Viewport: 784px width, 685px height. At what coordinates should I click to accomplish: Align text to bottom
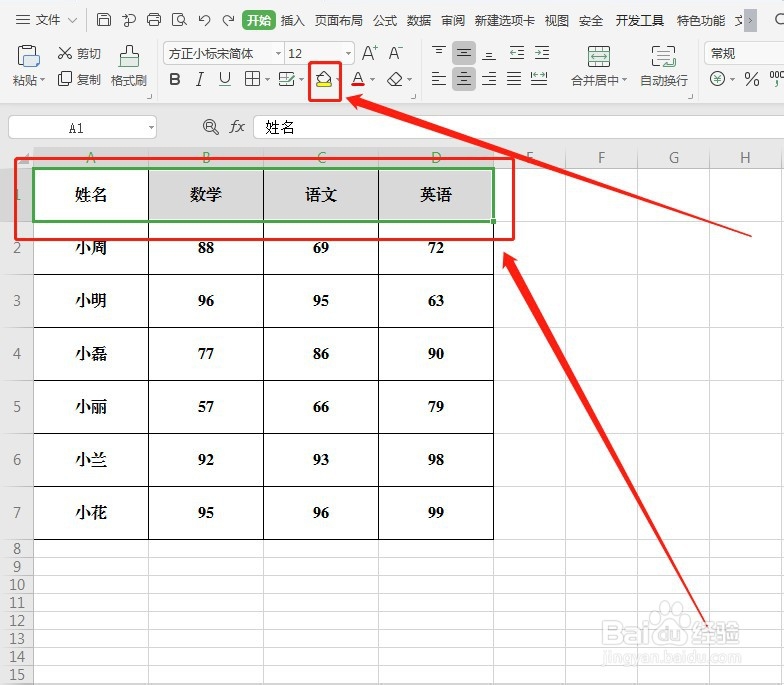pos(488,54)
